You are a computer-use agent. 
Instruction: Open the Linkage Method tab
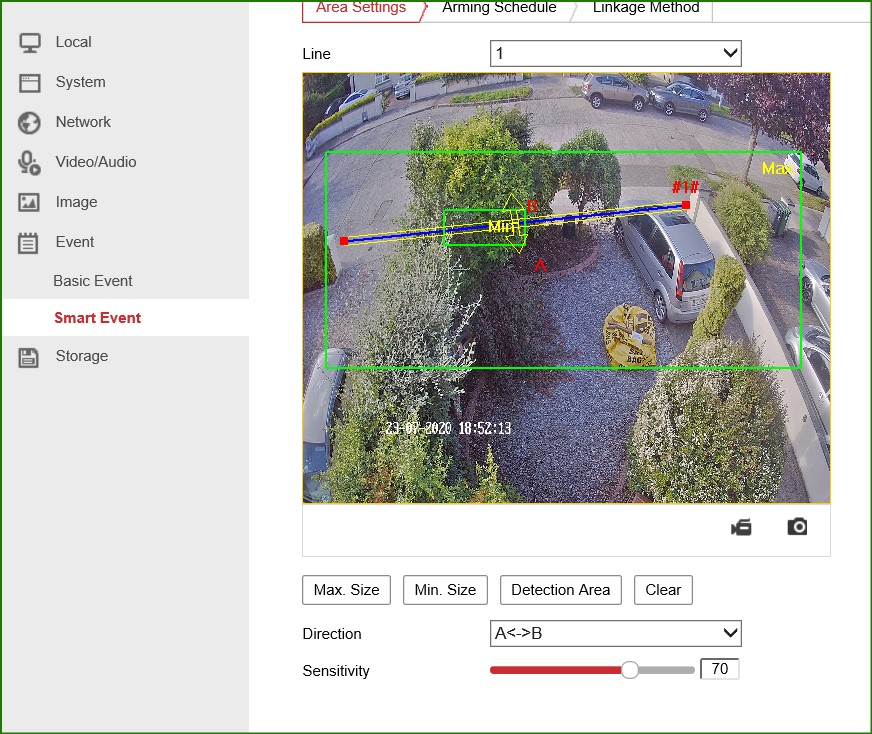tap(645, 8)
